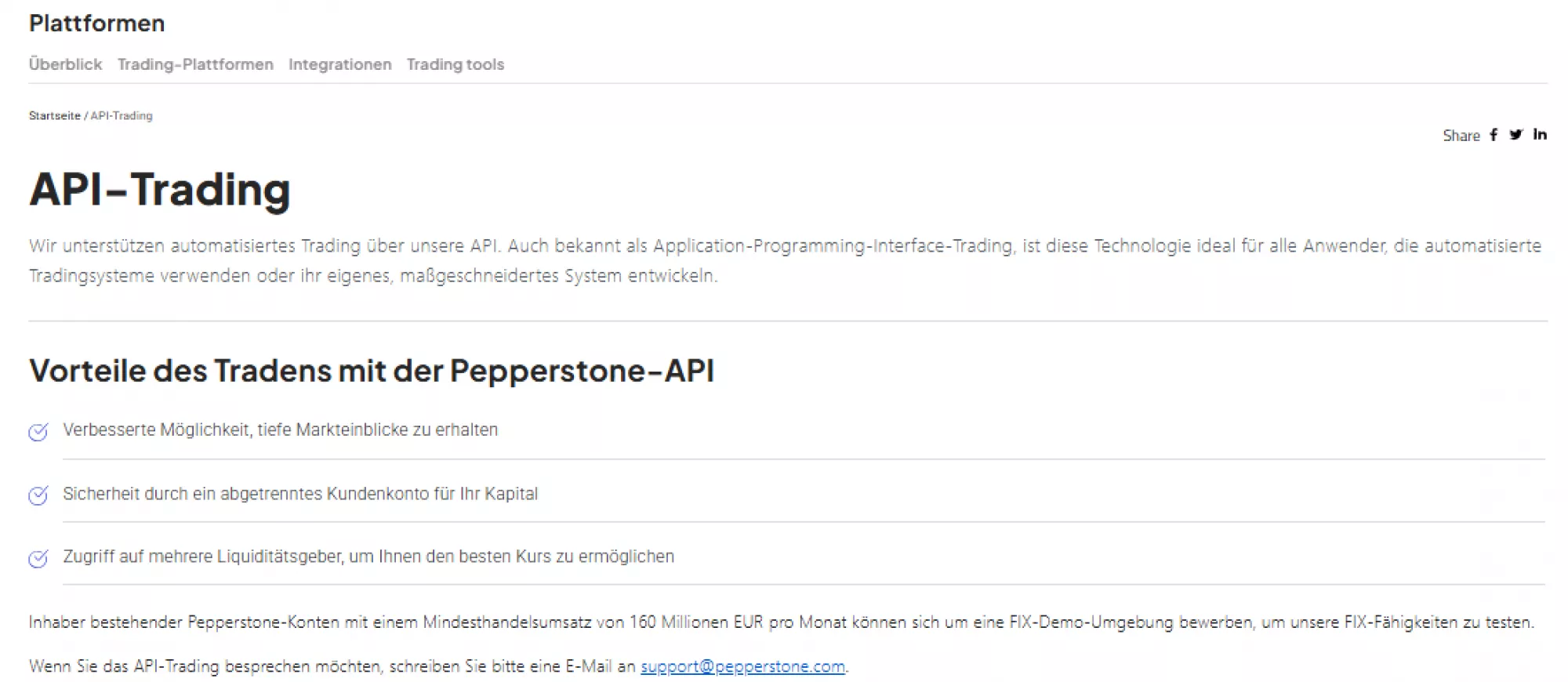Switch to the Trading-Plattformen tab

pyautogui.click(x=195, y=64)
